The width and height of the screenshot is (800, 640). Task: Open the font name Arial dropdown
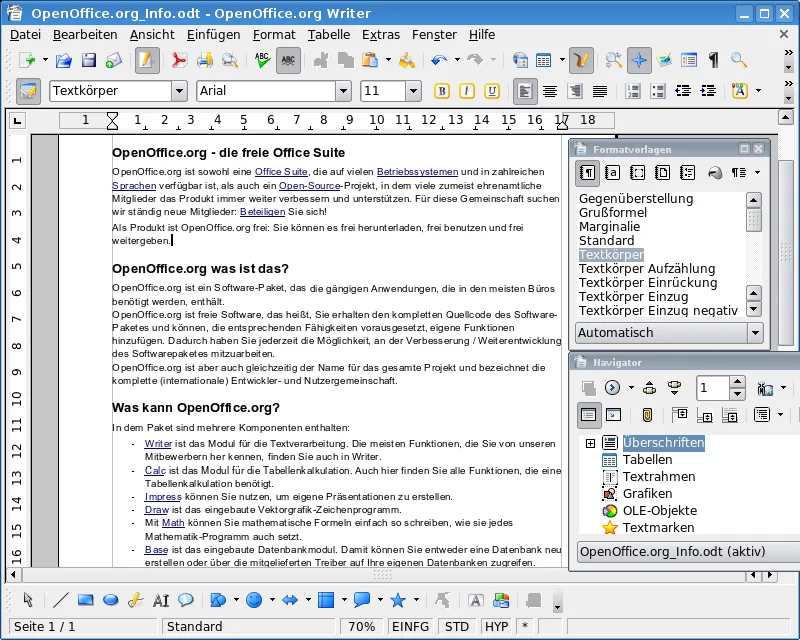[x=343, y=91]
